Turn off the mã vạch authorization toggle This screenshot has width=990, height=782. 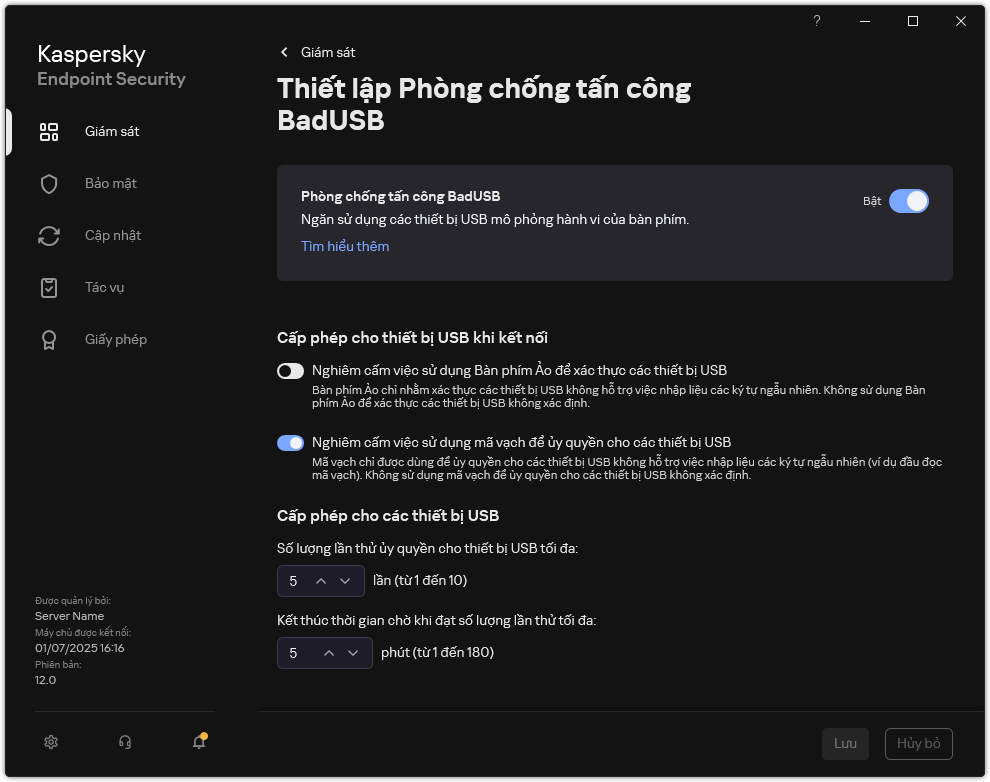[290, 443]
